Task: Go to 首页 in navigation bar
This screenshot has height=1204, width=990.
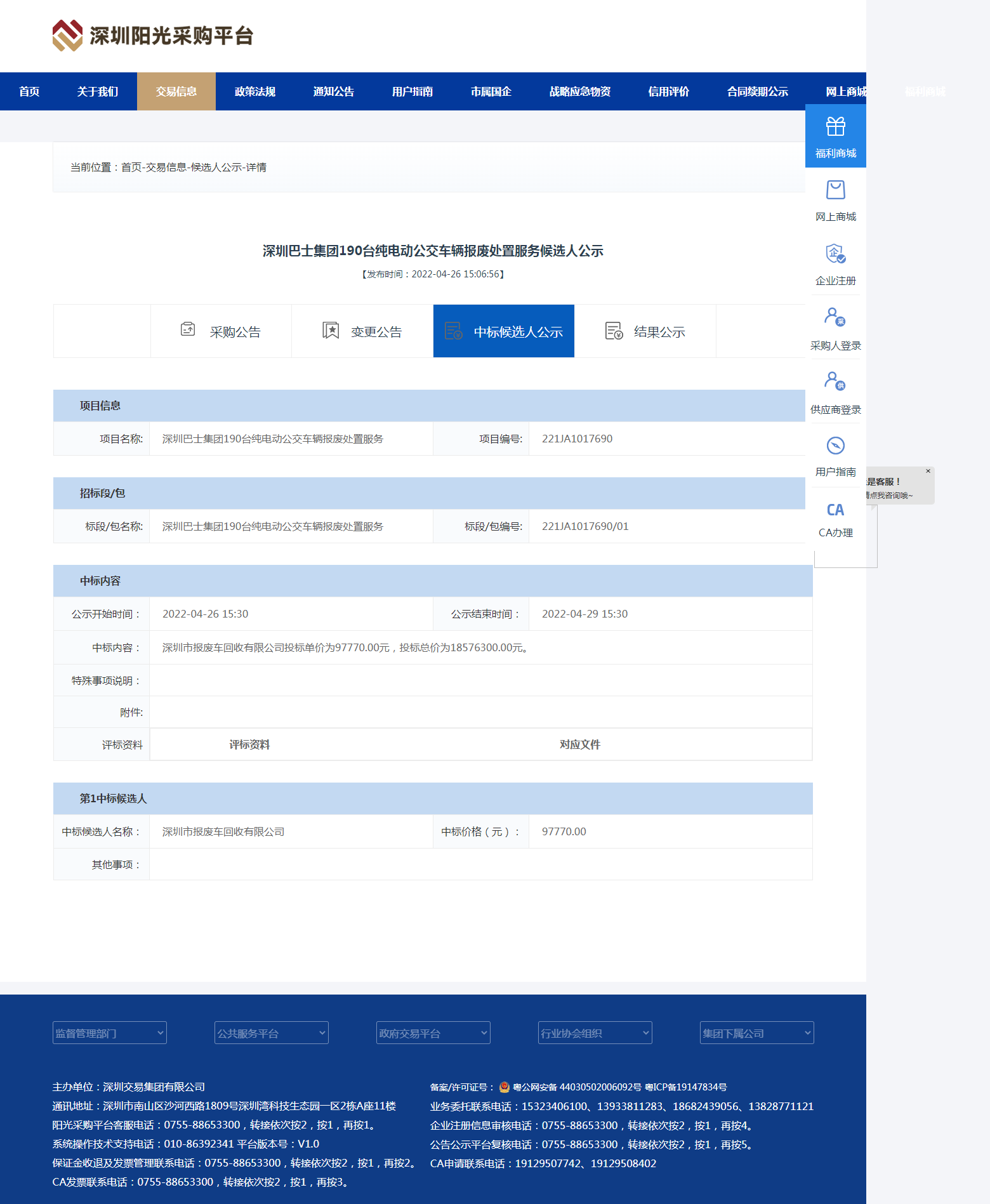Action: point(29,91)
